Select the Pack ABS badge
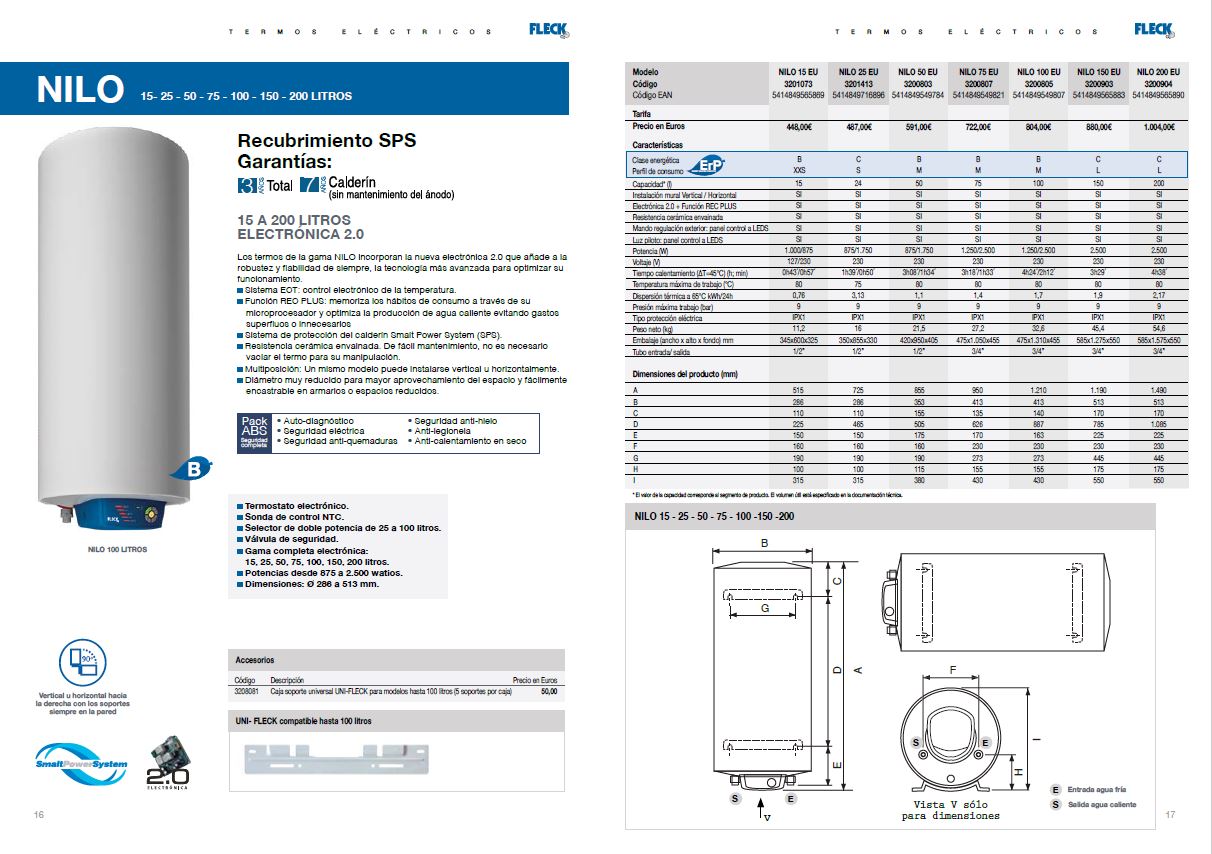Screen dimensions: 1212x854 254,432
